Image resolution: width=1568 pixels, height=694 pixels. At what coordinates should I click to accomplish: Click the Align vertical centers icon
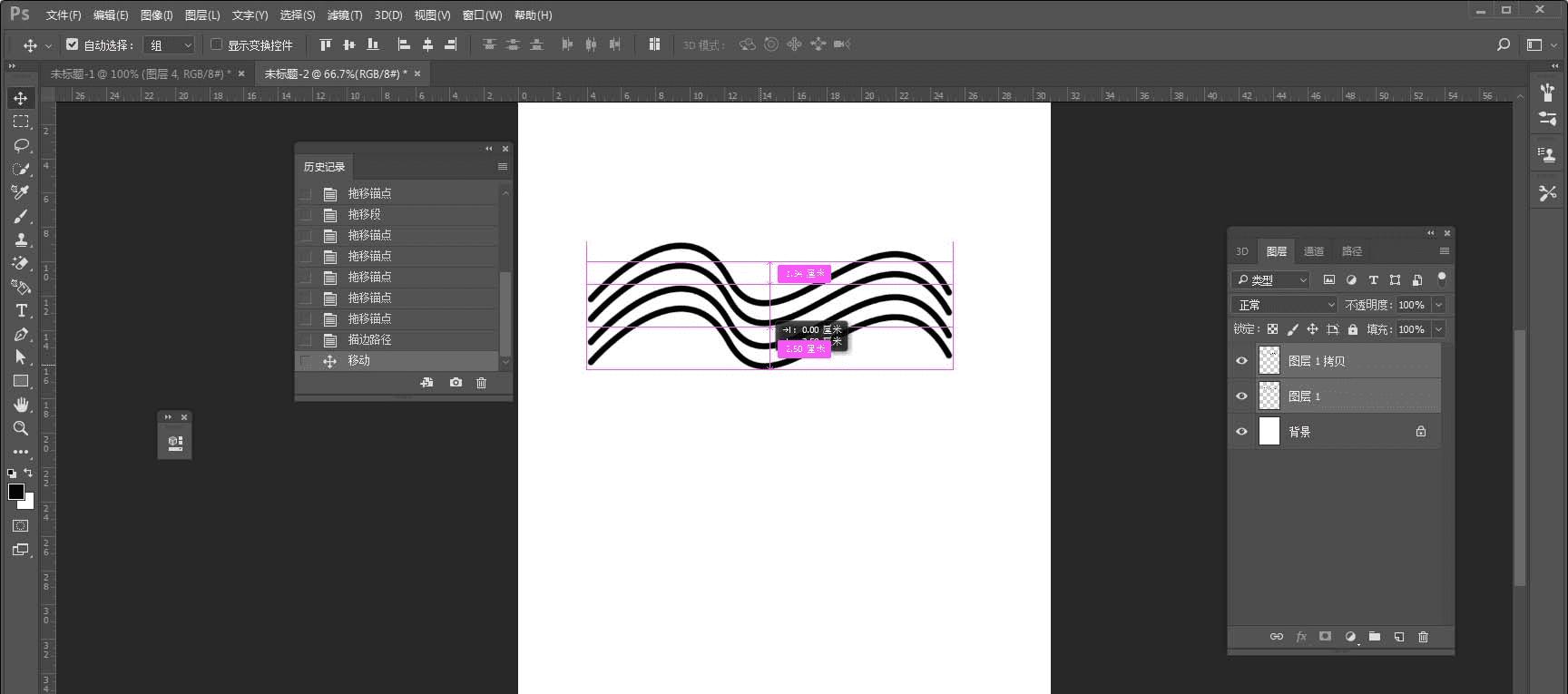tap(349, 44)
